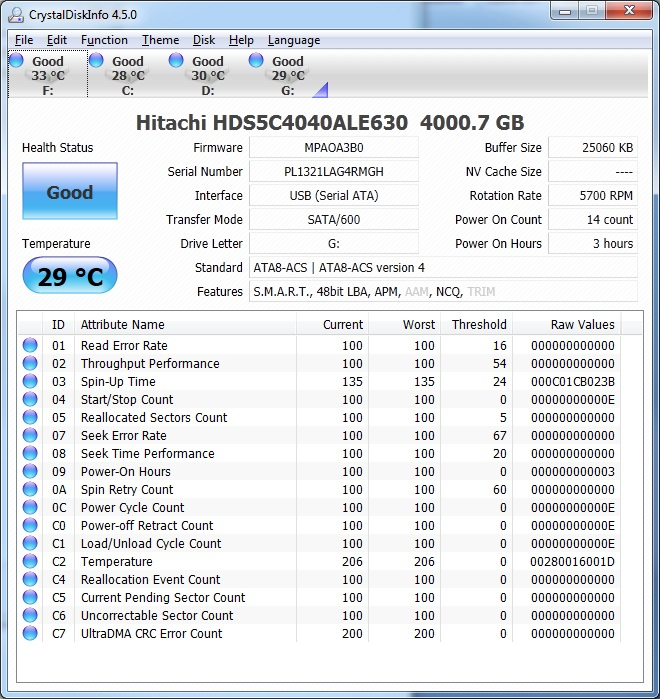Select drive D: tab showing 30 °C
Viewport: 660px width, 699px height.
pyautogui.click(x=208, y=74)
